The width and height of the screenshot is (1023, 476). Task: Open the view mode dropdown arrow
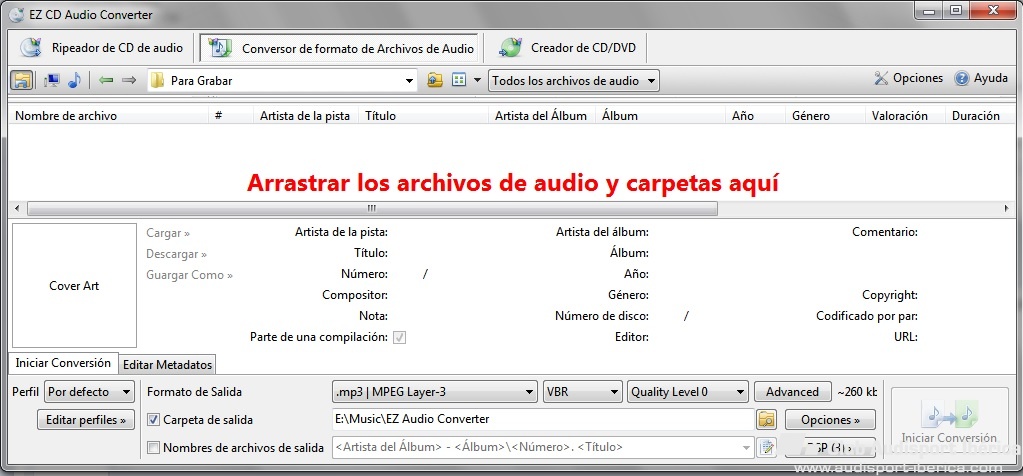(x=478, y=81)
